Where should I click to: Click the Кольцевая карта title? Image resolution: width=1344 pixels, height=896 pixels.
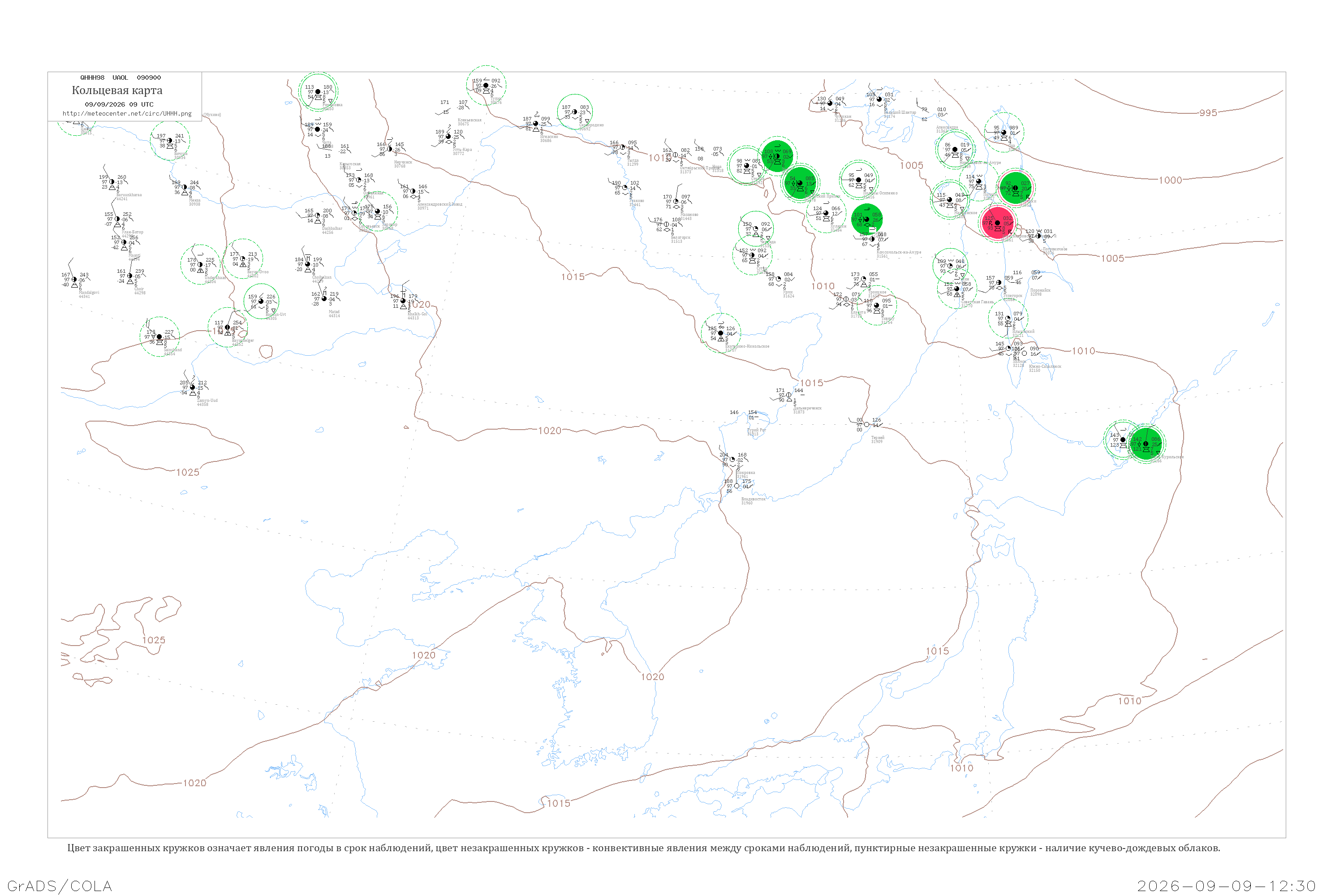pos(117,90)
